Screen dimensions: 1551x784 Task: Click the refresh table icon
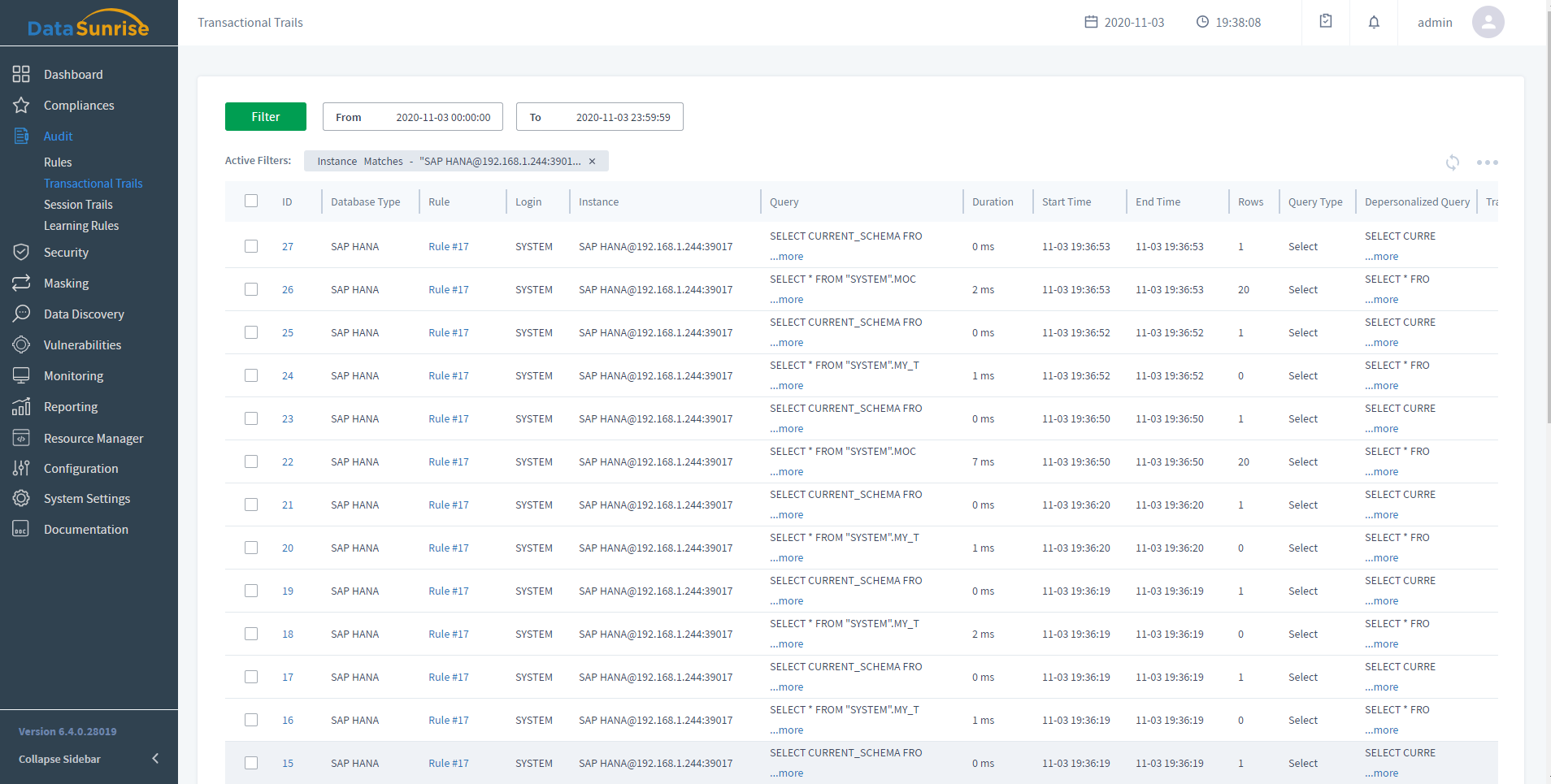(x=1453, y=162)
